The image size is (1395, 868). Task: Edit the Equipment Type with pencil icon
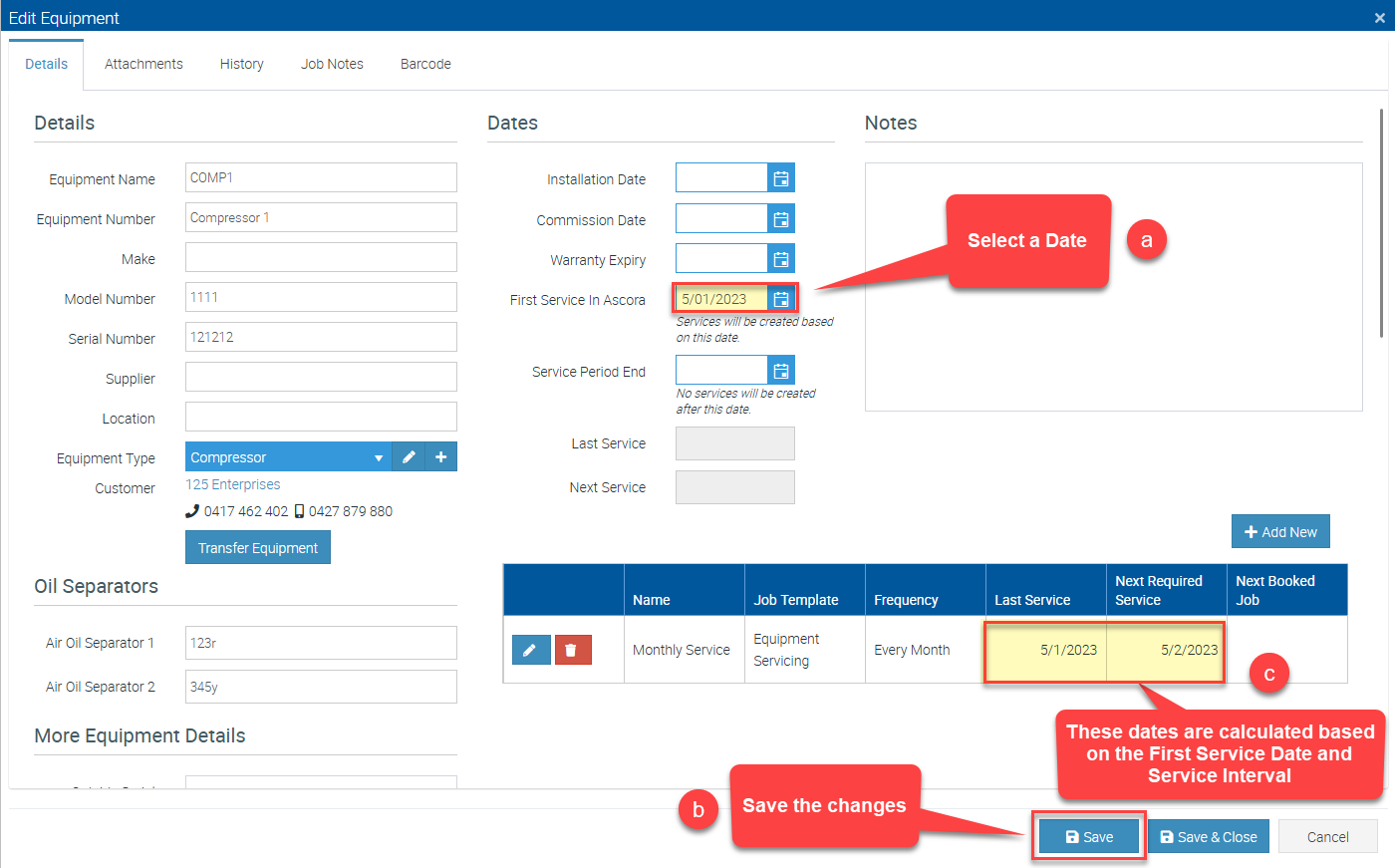[409, 457]
